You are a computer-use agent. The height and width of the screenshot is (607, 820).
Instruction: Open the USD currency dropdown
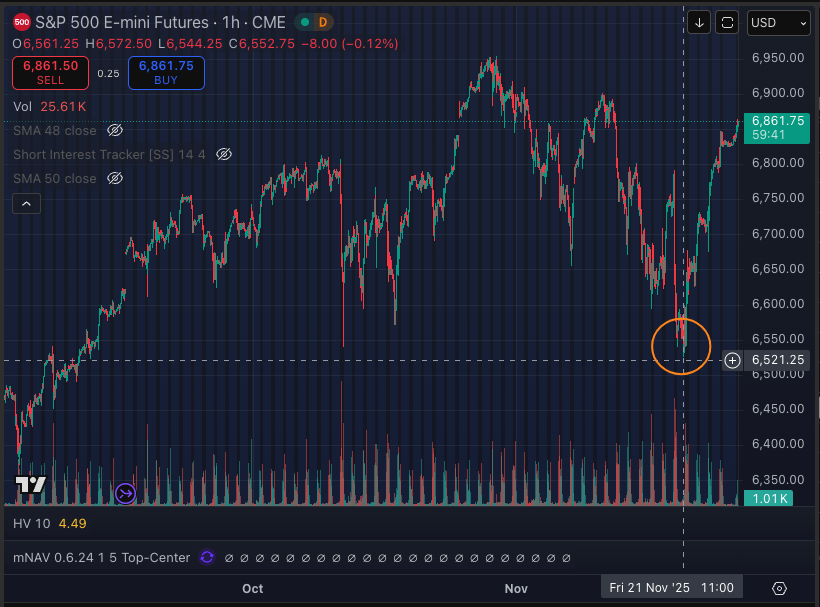(x=779, y=22)
